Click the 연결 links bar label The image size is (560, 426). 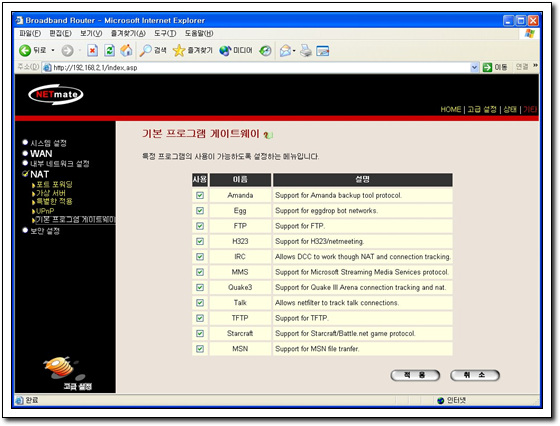pos(522,67)
